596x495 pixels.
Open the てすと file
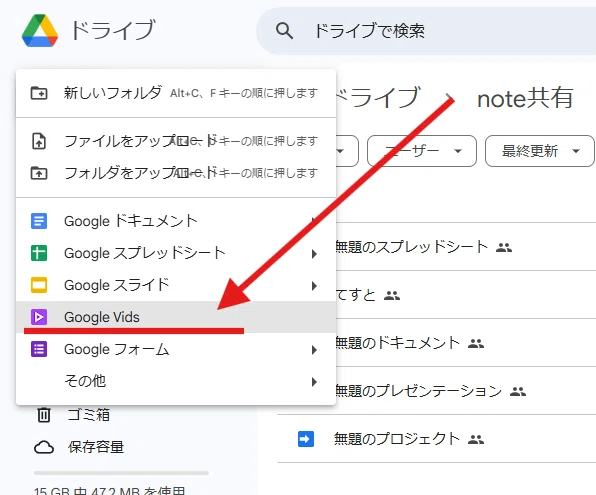tap(355, 295)
